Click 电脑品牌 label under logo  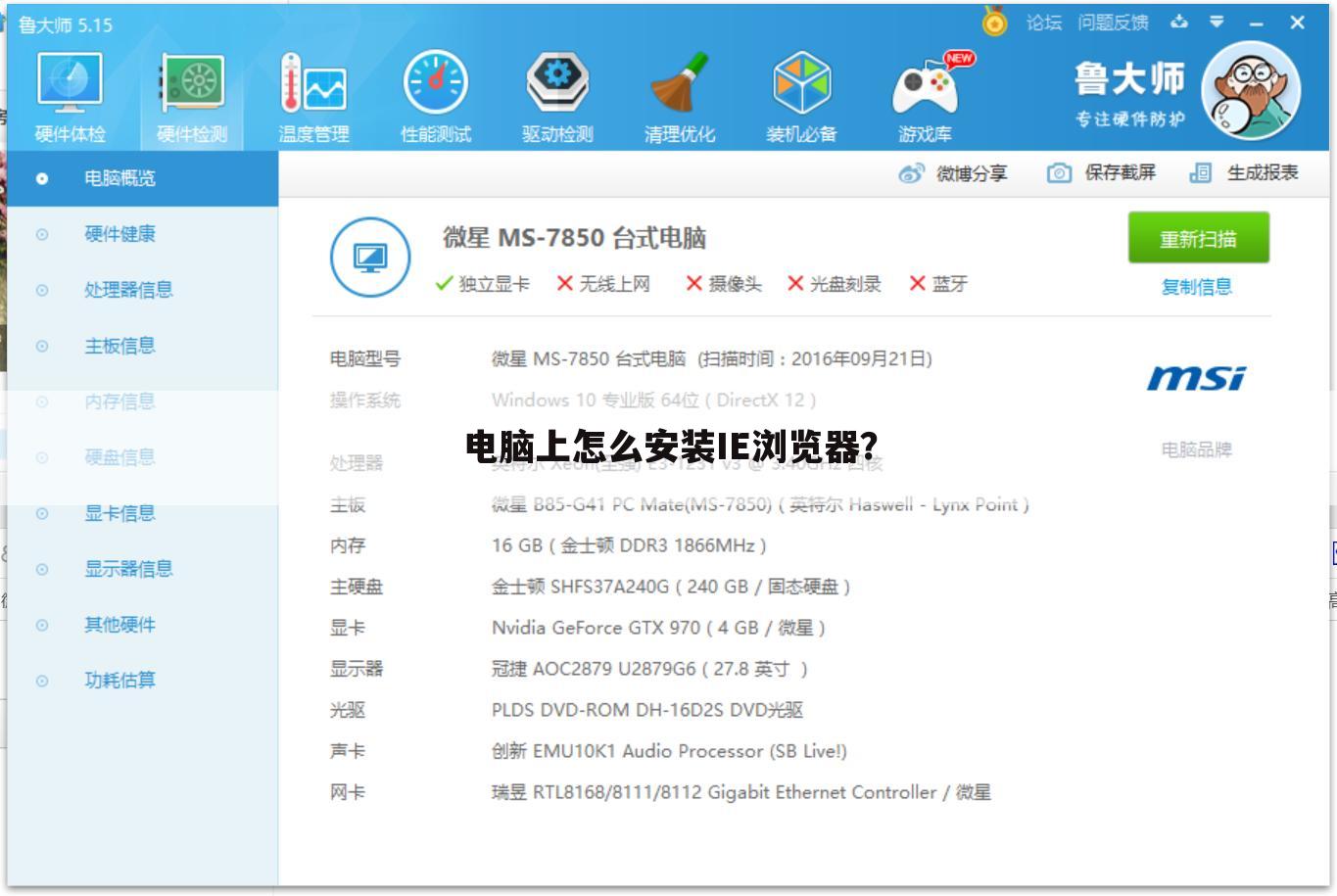pos(1197,449)
